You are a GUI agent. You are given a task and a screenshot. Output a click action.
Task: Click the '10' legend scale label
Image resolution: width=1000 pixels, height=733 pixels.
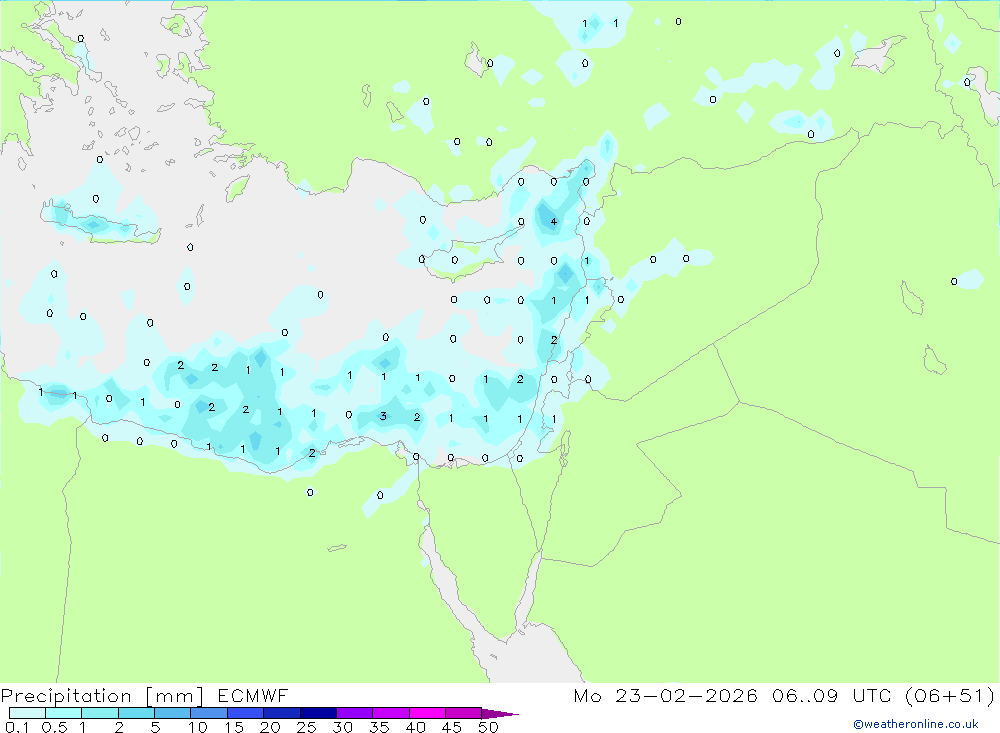(x=198, y=727)
